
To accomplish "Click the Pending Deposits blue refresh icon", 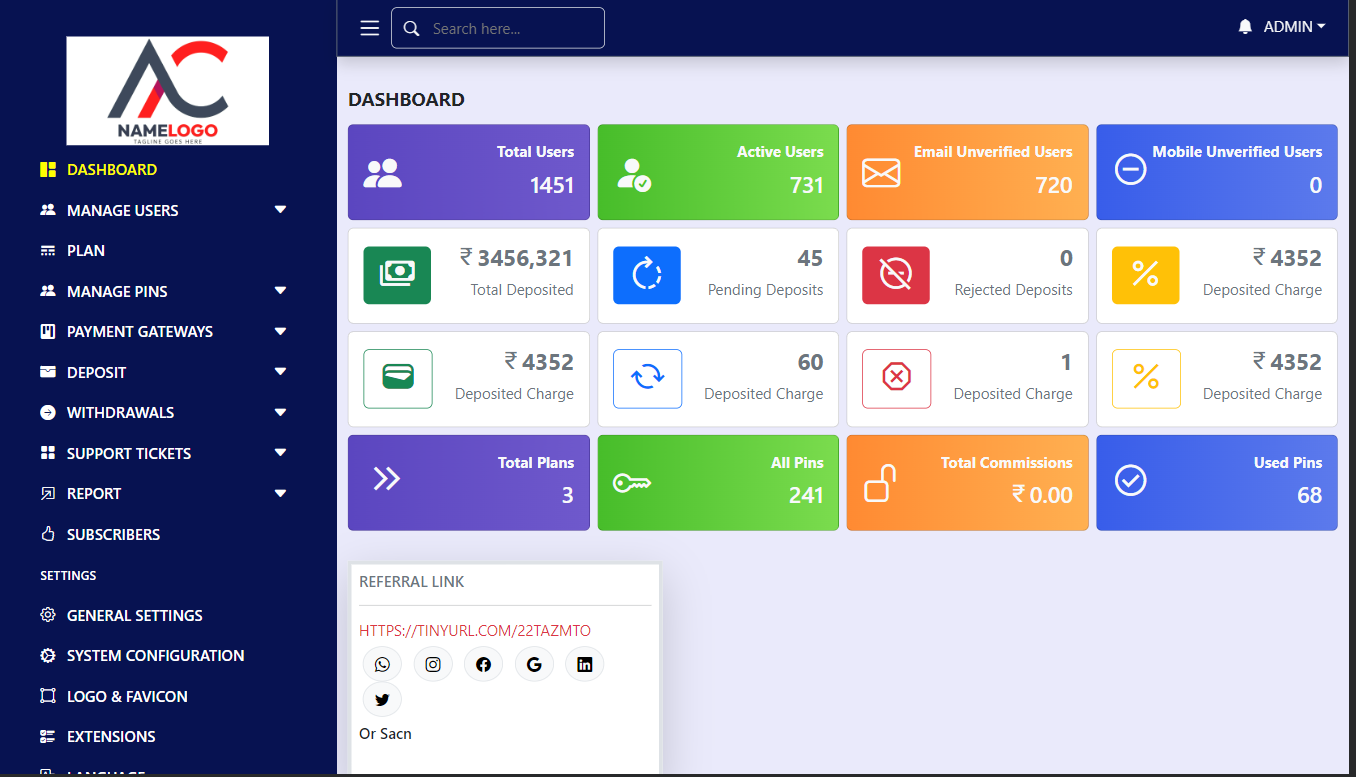I will click(x=647, y=275).
